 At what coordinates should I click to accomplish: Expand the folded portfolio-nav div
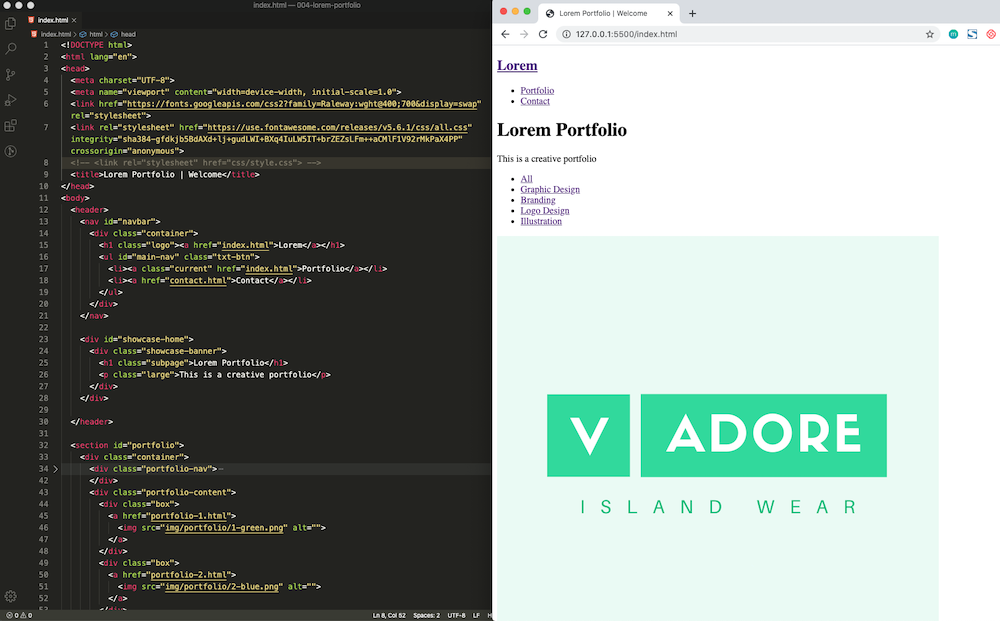55,469
